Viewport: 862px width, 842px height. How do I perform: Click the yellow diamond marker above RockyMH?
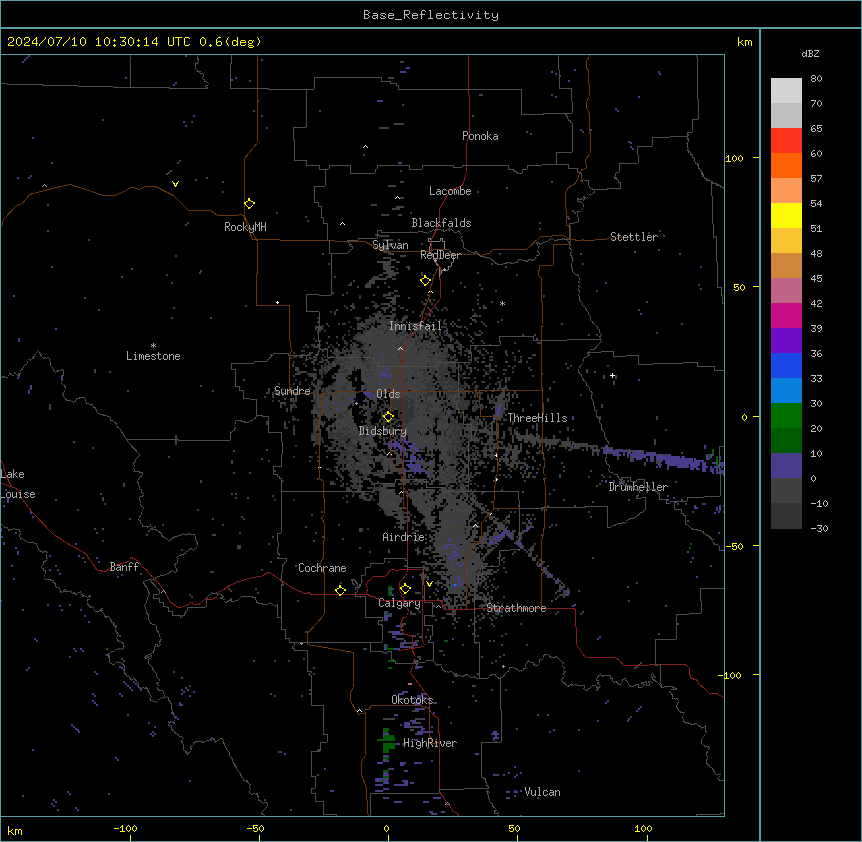[x=249, y=203]
